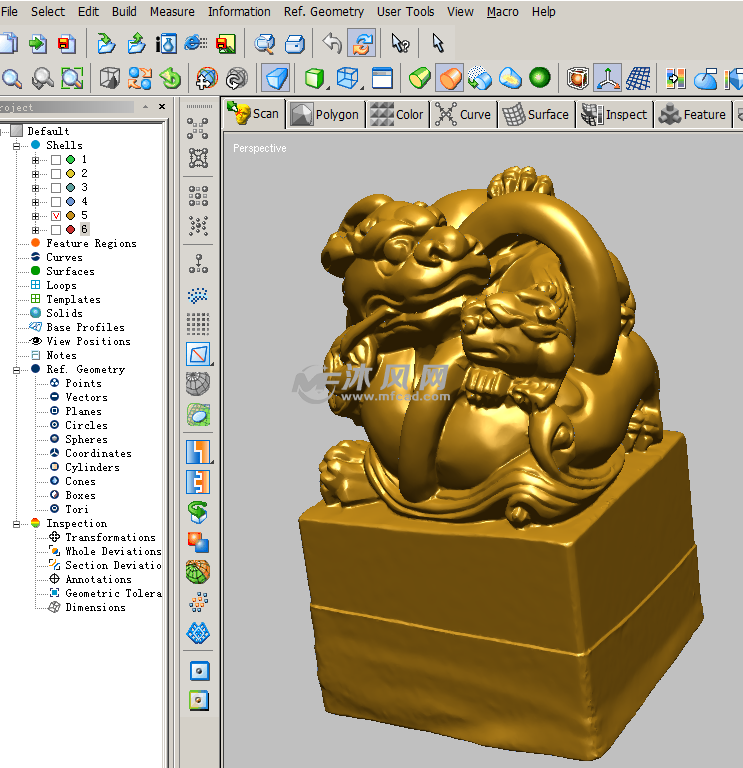The width and height of the screenshot is (743, 768).
Task: Click the green sphere display icon
Action: [540, 78]
